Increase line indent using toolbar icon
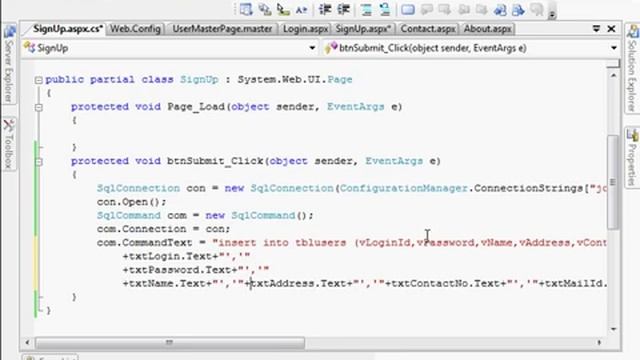640x360 pixels. click(x=344, y=9)
